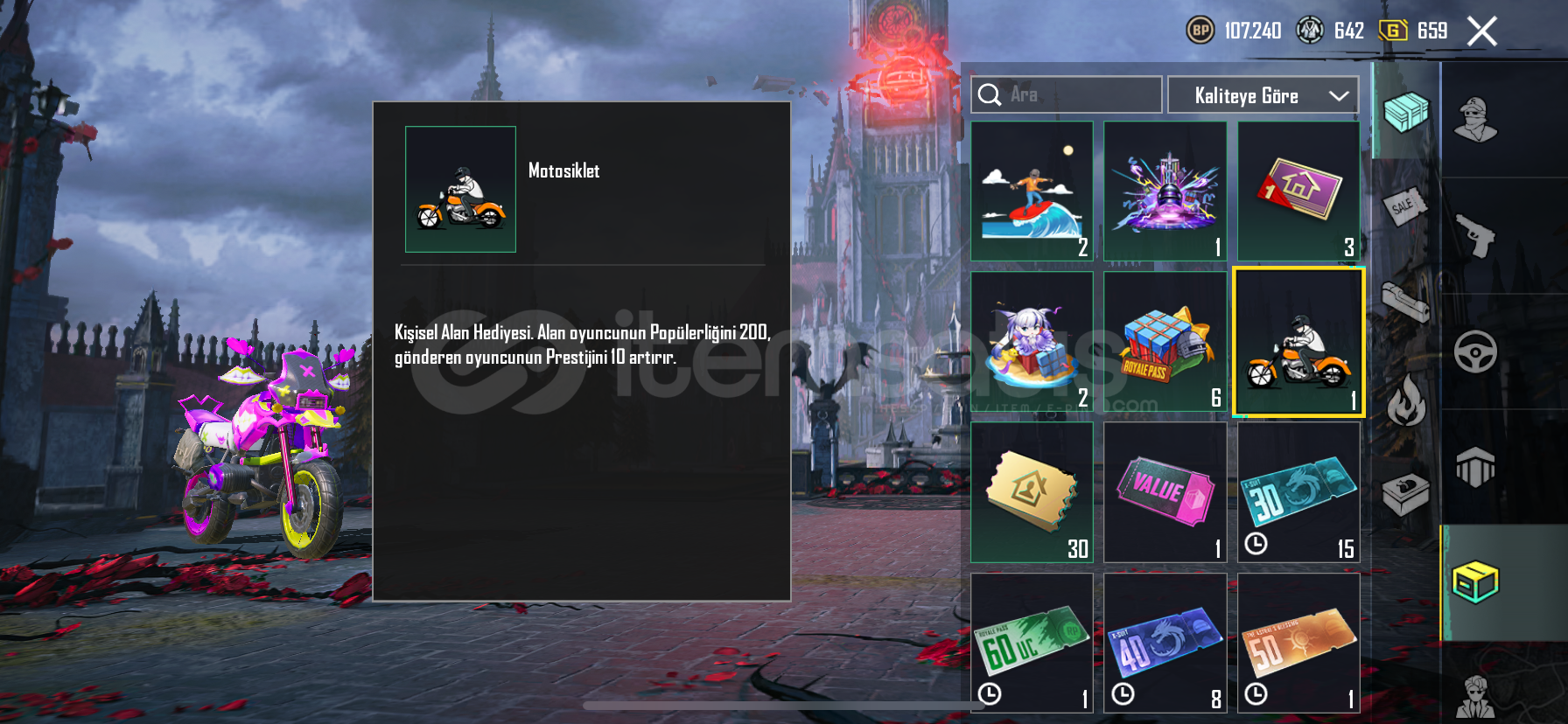Select the yellow box items category
Viewport: 1568px width, 724px height.
pyautogui.click(x=1475, y=581)
